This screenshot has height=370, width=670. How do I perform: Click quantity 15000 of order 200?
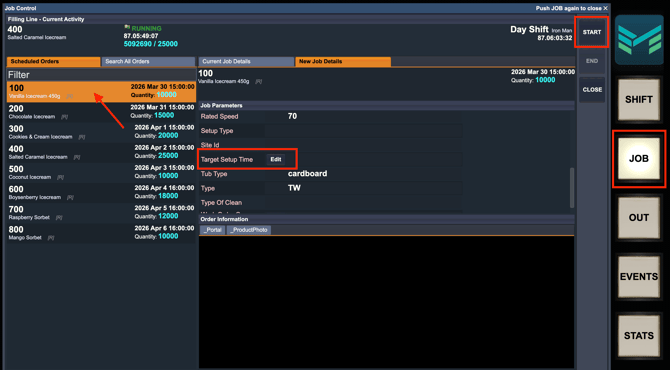164,115
